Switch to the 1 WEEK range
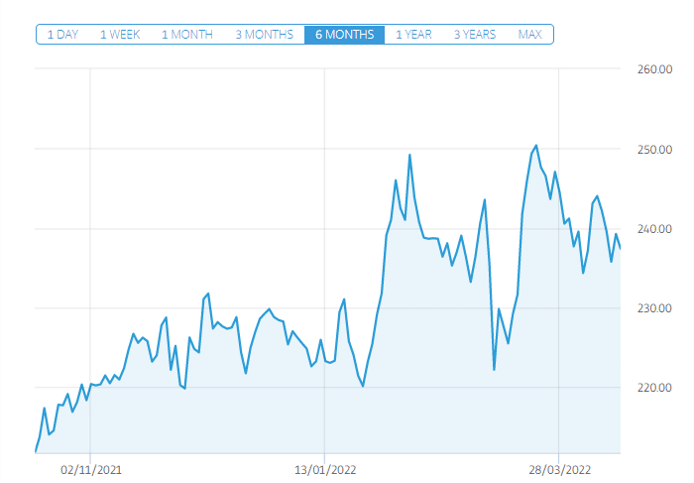 pos(120,35)
